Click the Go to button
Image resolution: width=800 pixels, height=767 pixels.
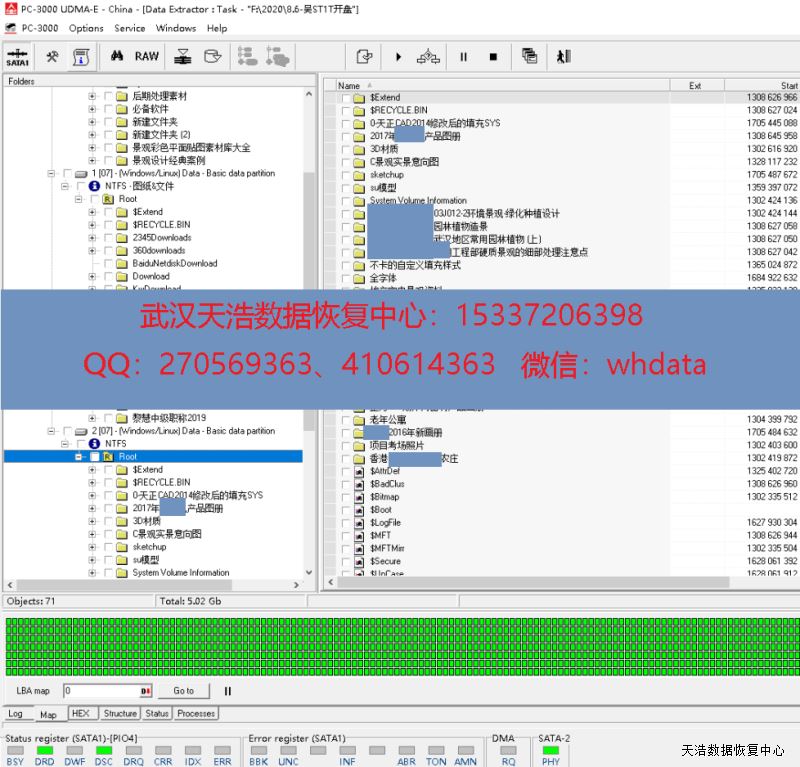(183, 691)
